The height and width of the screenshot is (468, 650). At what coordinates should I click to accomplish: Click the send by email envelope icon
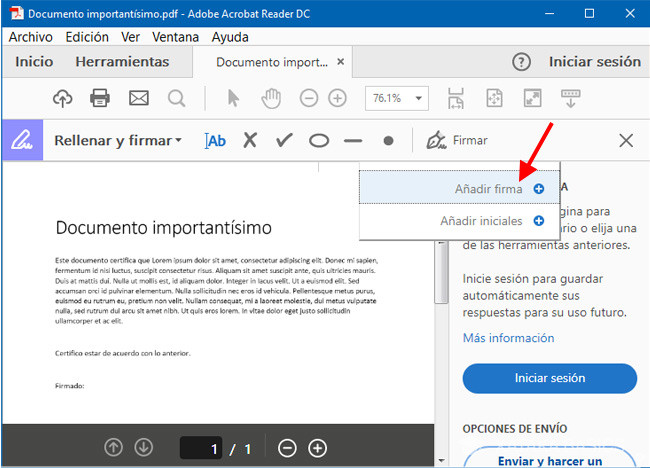tap(138, 98)
